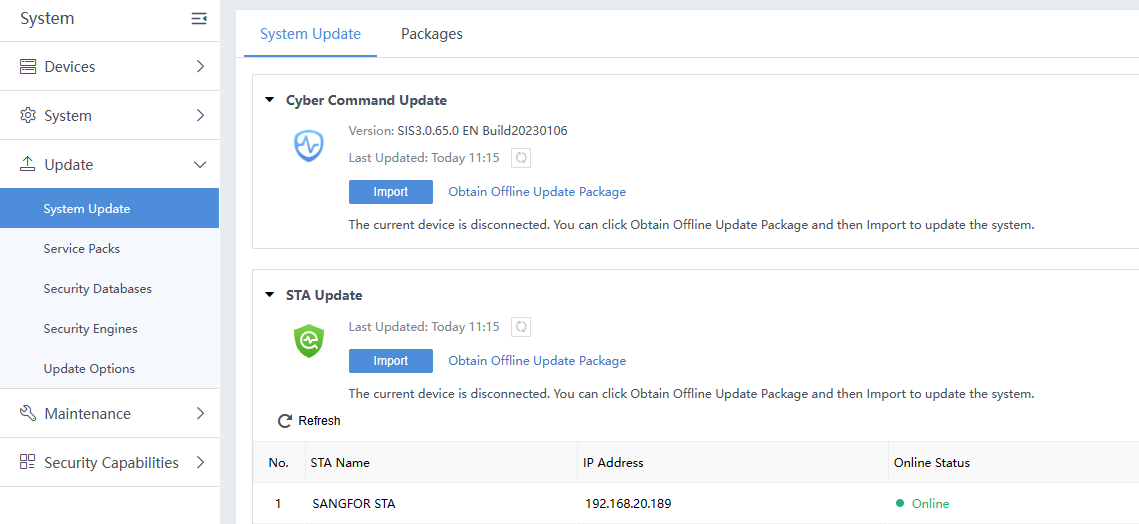Click the Cyber Command shield icon

309,146
